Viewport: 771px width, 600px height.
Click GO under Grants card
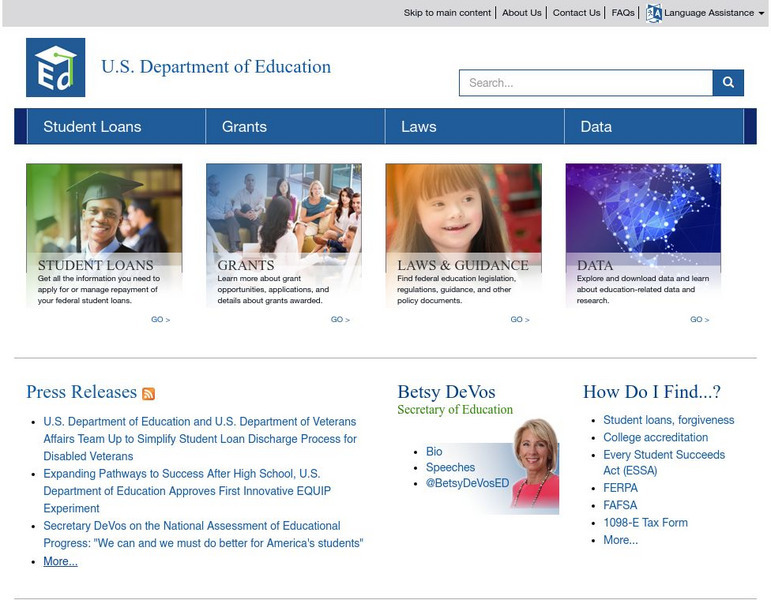[340, 319]
